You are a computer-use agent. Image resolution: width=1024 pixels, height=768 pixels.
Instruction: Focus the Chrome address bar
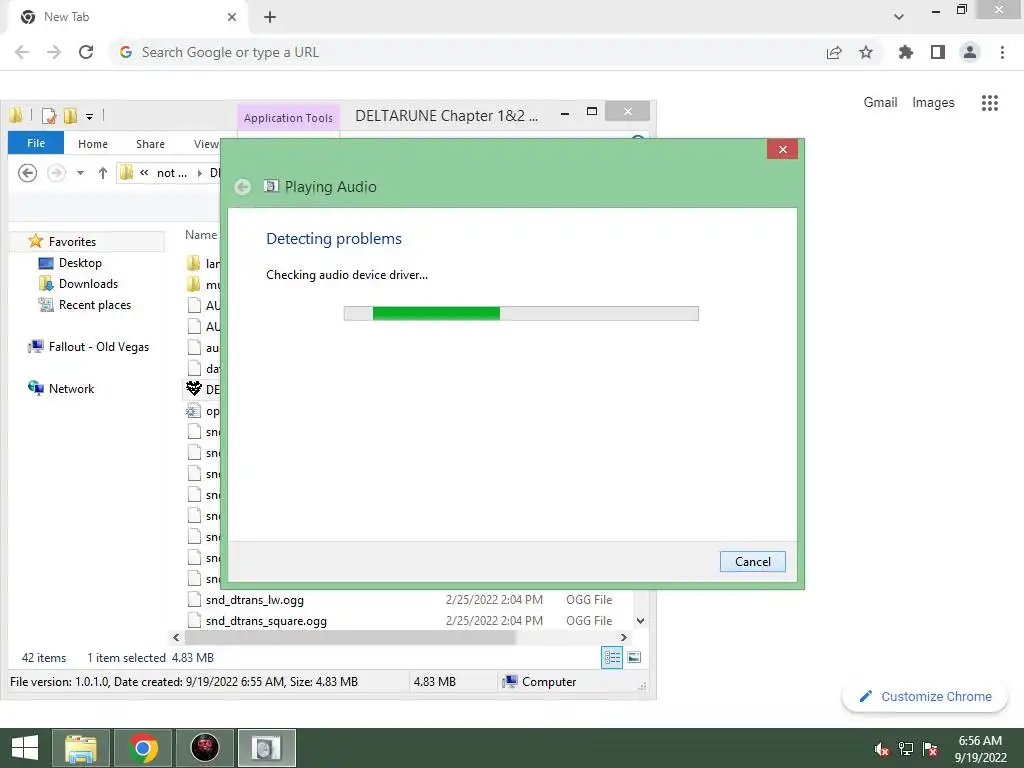(470, 52)
